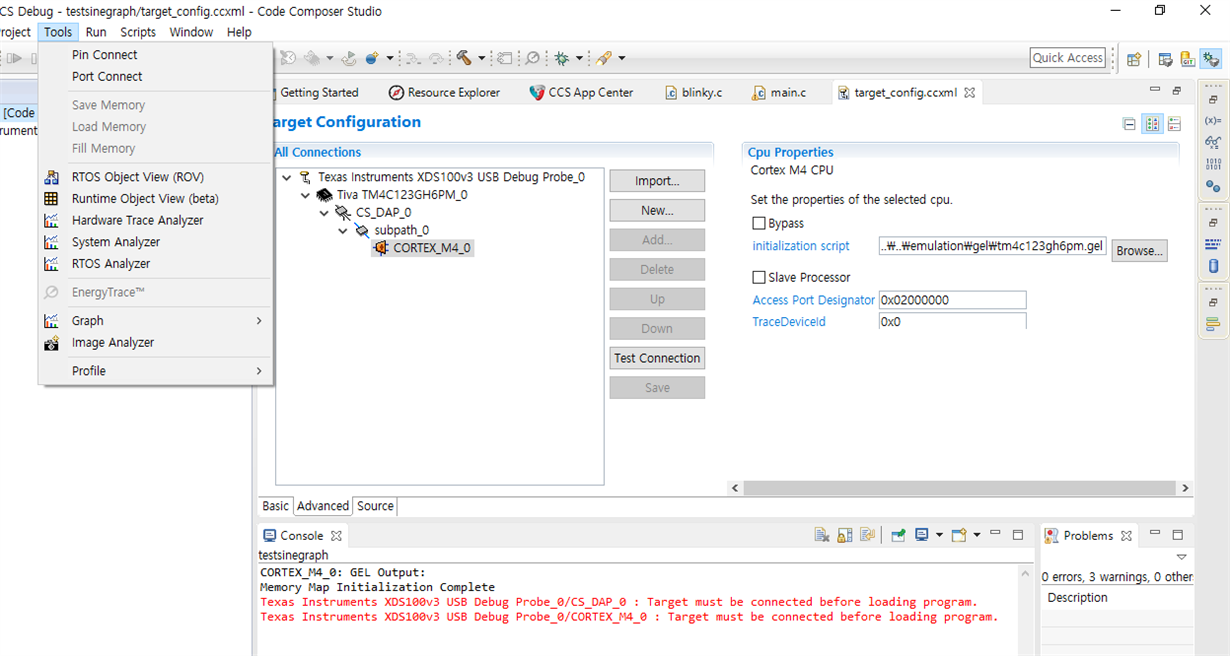Open the debug bug dropdown arrow
This screenshot has width=1230, height=656.
(x=579, y=58)
